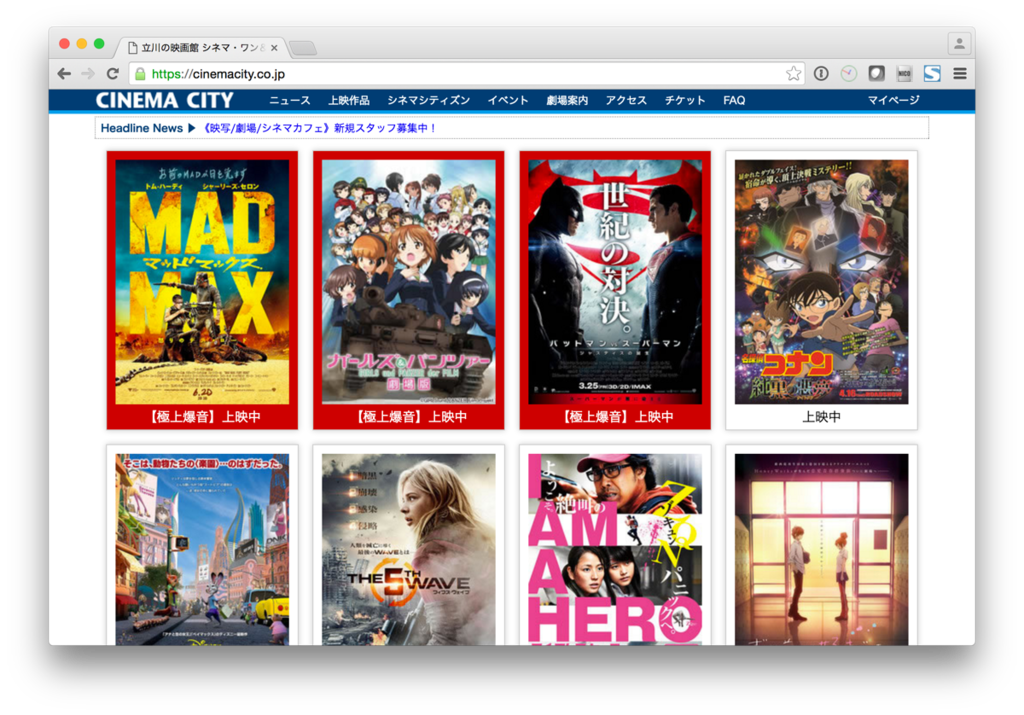The height and width of the screenshot is (715, 1024).
Task: Open the FAQ menu item
Action: point(734,101)
